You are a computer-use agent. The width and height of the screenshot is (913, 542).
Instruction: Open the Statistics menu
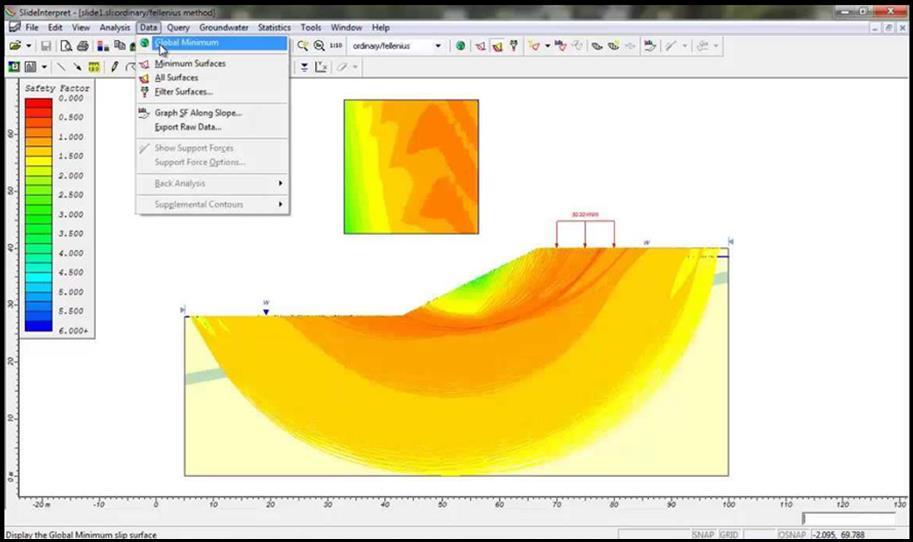[274, 27]
